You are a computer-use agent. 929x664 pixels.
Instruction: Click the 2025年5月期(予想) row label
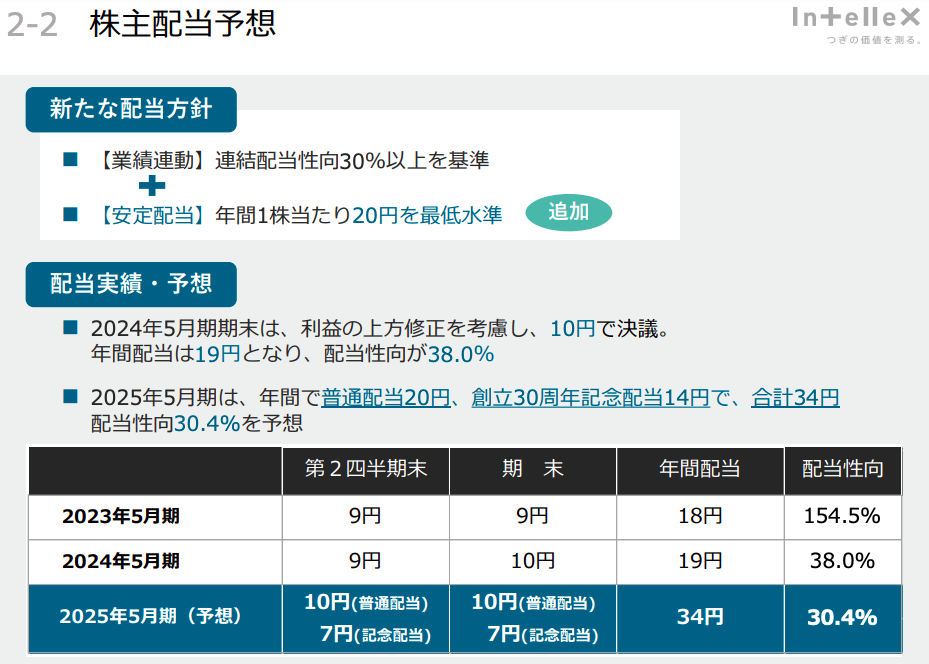point(150,617)
